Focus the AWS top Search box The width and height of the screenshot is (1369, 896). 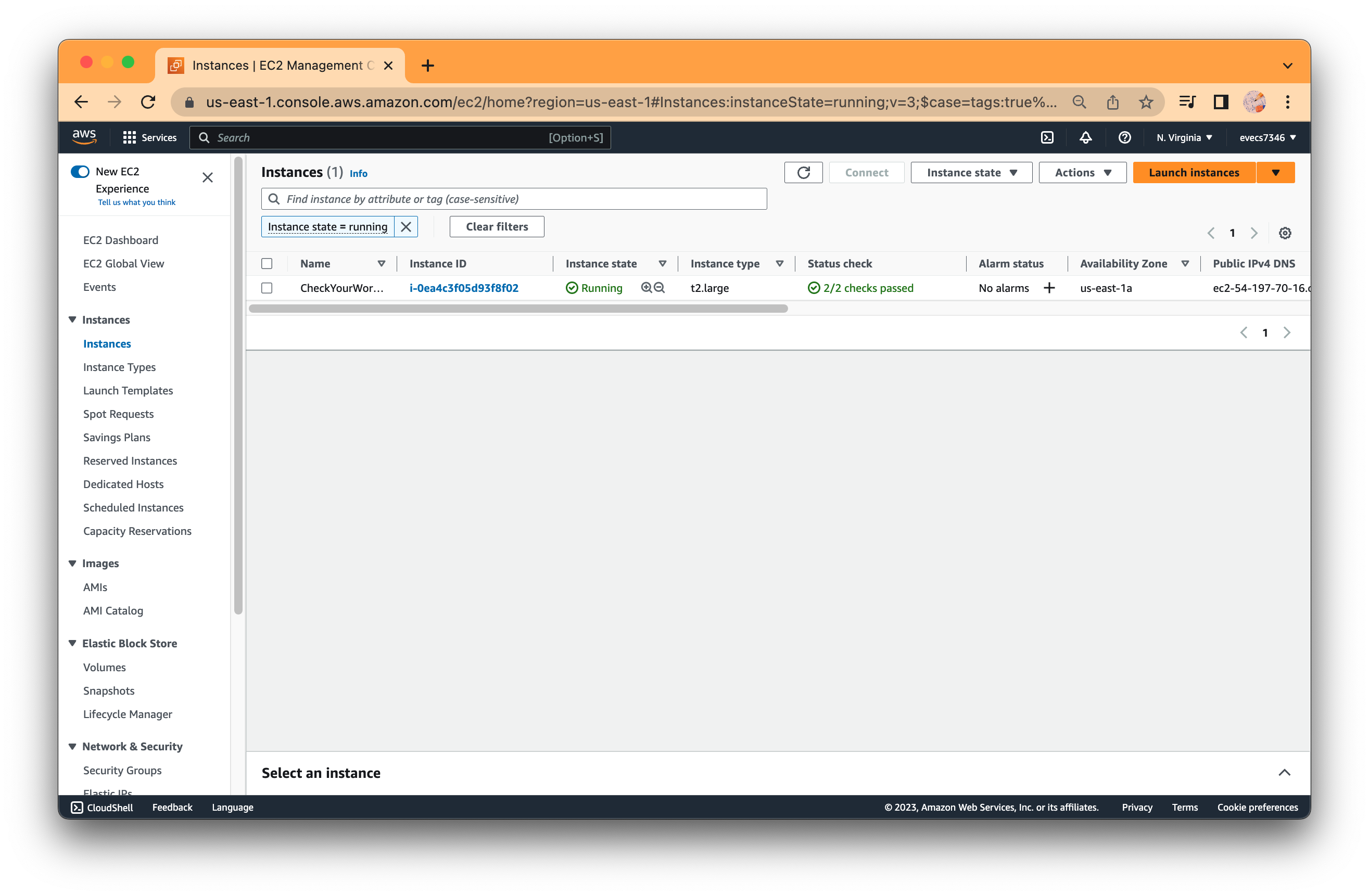click(400, 137)
